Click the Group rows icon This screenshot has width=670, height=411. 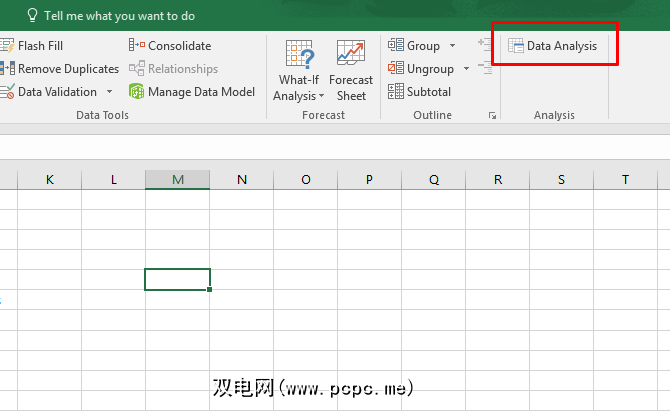click(x=395, y=46)
